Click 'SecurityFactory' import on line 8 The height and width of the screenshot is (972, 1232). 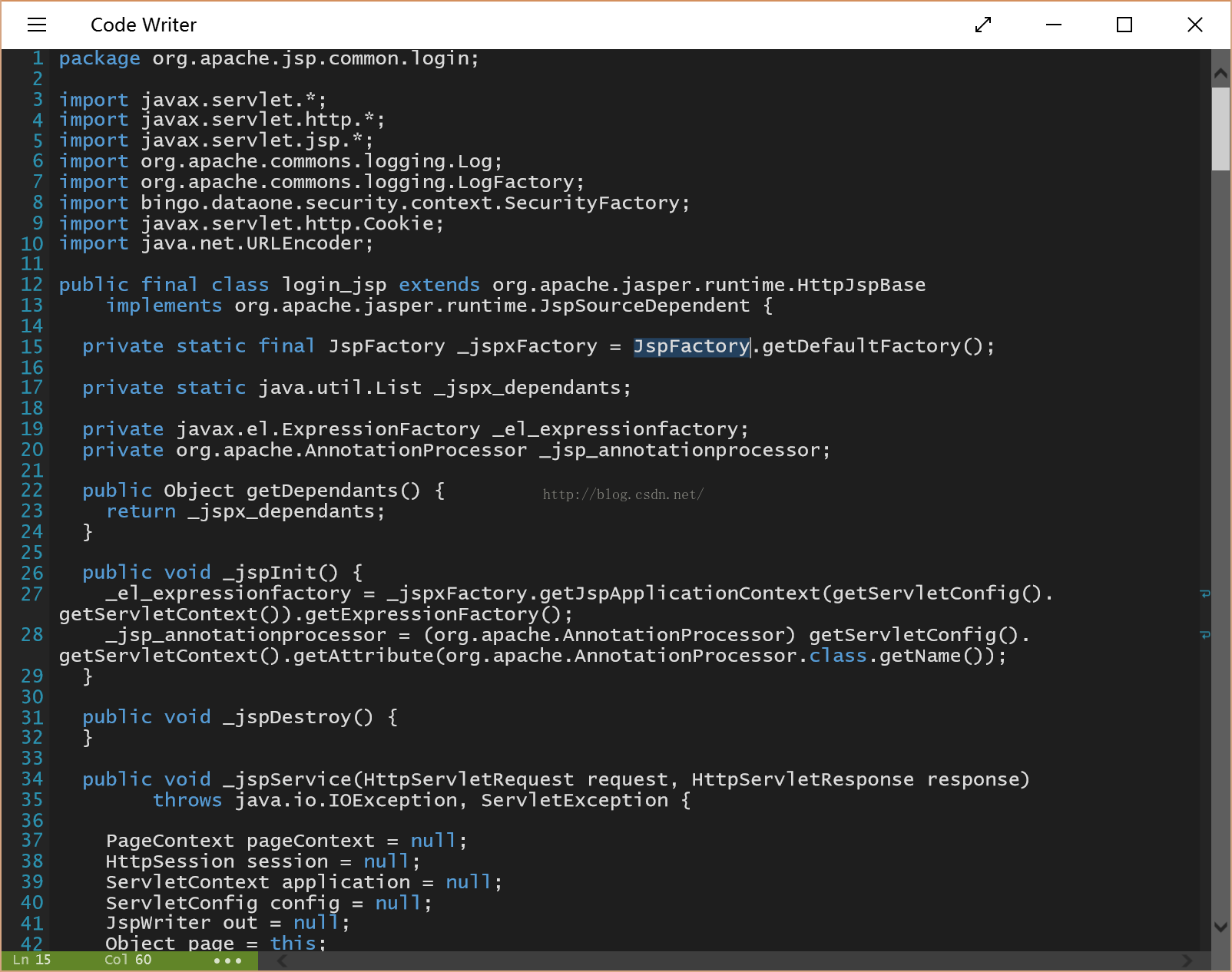591,203
